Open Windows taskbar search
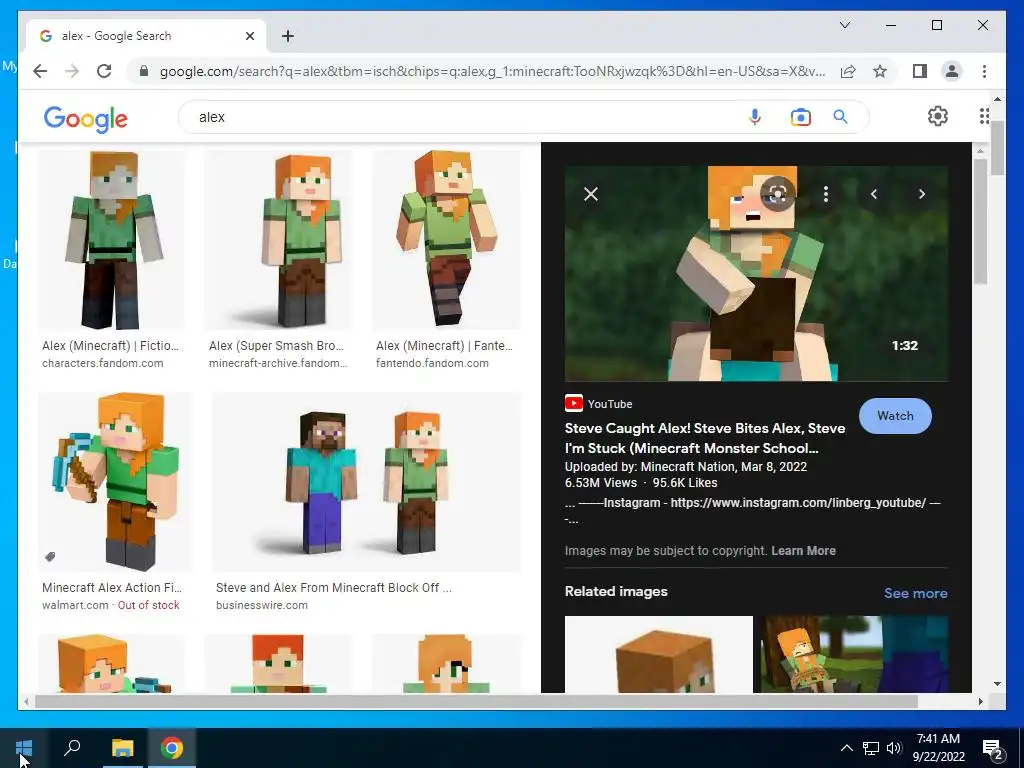1024x768 pixels. (72, 748)
